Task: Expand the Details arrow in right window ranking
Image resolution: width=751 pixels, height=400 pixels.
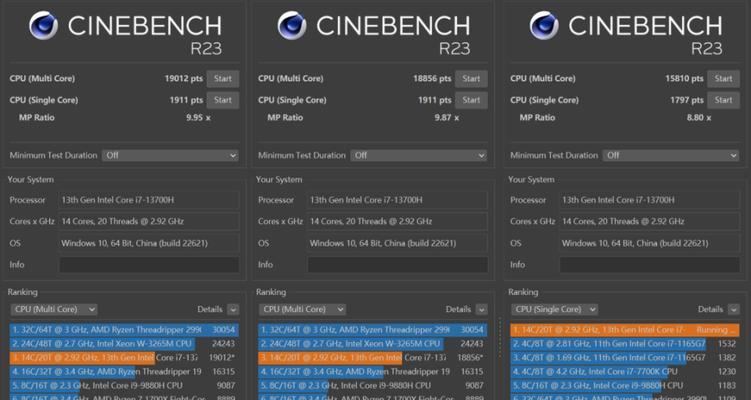Action: [x=733, y=309]
